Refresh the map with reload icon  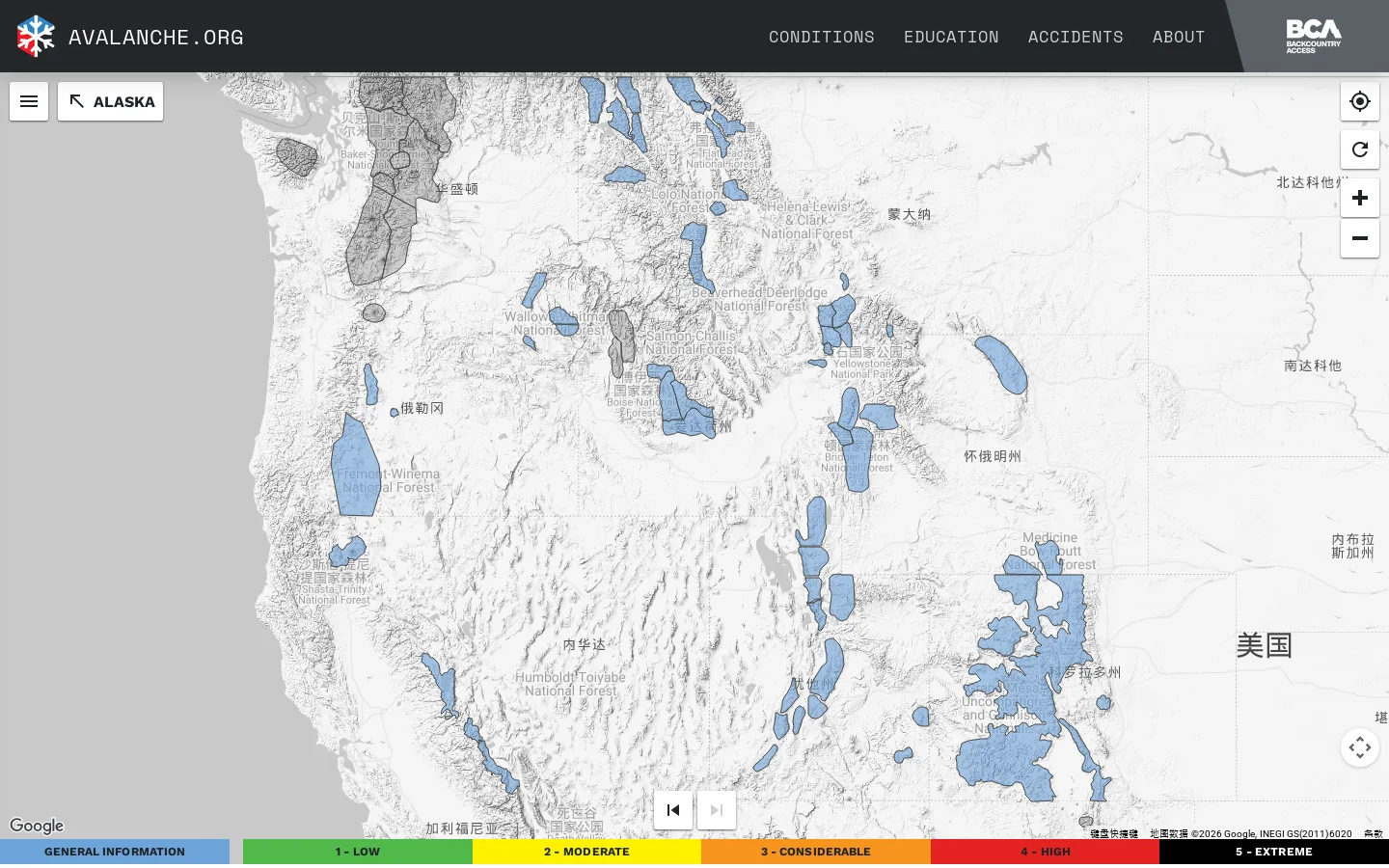pyautogui.click(x=1360, y=149)
